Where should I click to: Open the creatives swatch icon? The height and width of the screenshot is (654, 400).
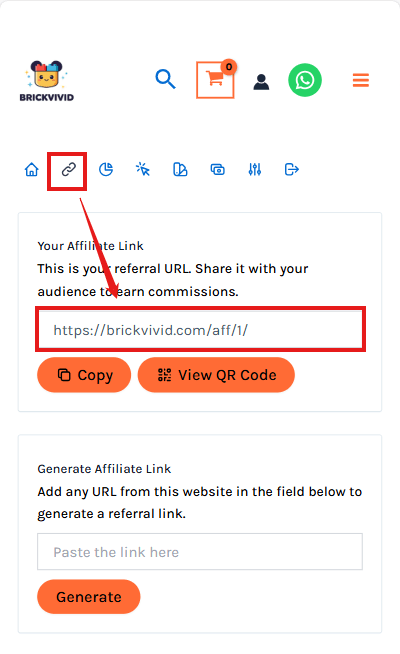coord(180,170)
